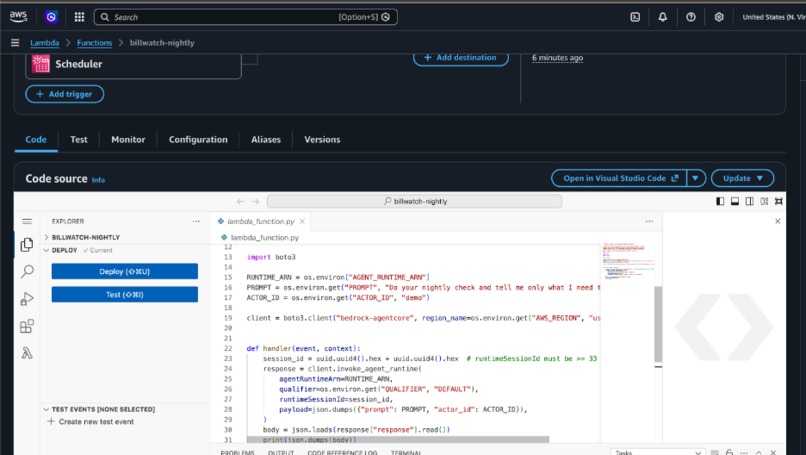Toggle editor fullscreen icon
806x455 pixels.
(x=779, y=201)
